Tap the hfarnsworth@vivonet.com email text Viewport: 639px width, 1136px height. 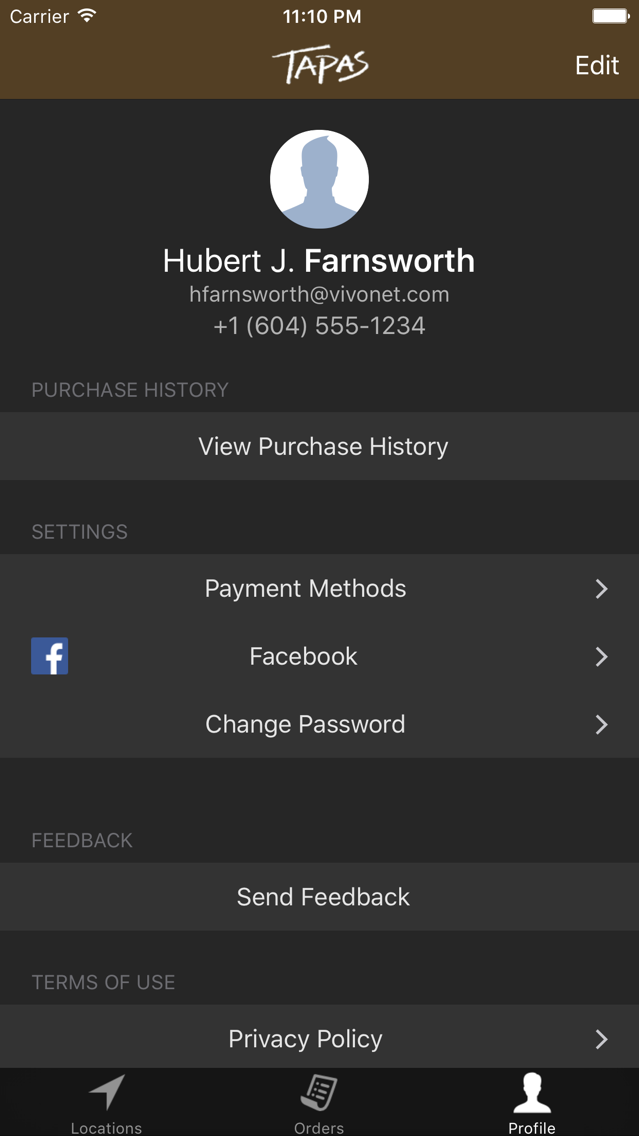(320, 294)
